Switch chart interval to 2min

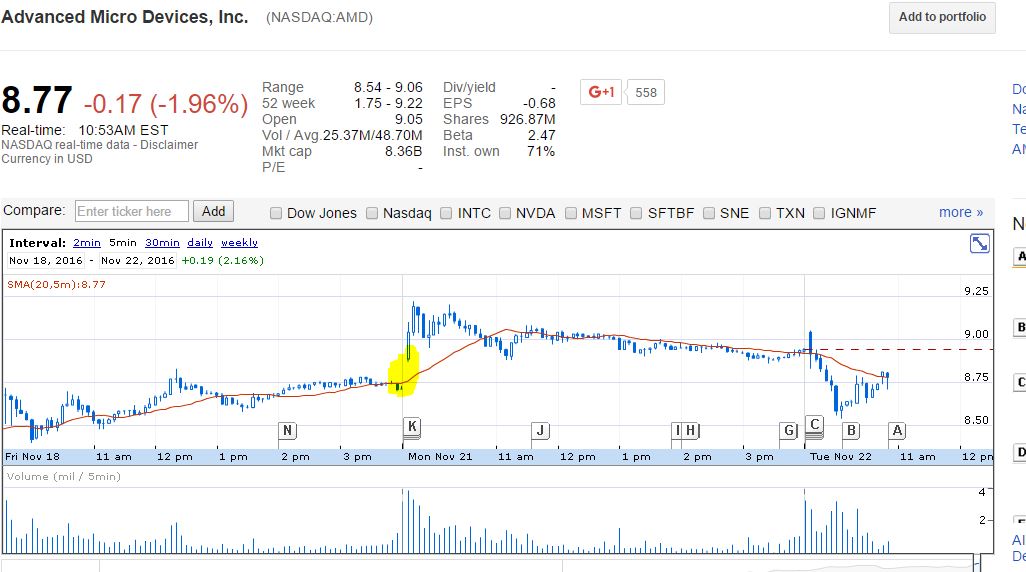(87, 243)
